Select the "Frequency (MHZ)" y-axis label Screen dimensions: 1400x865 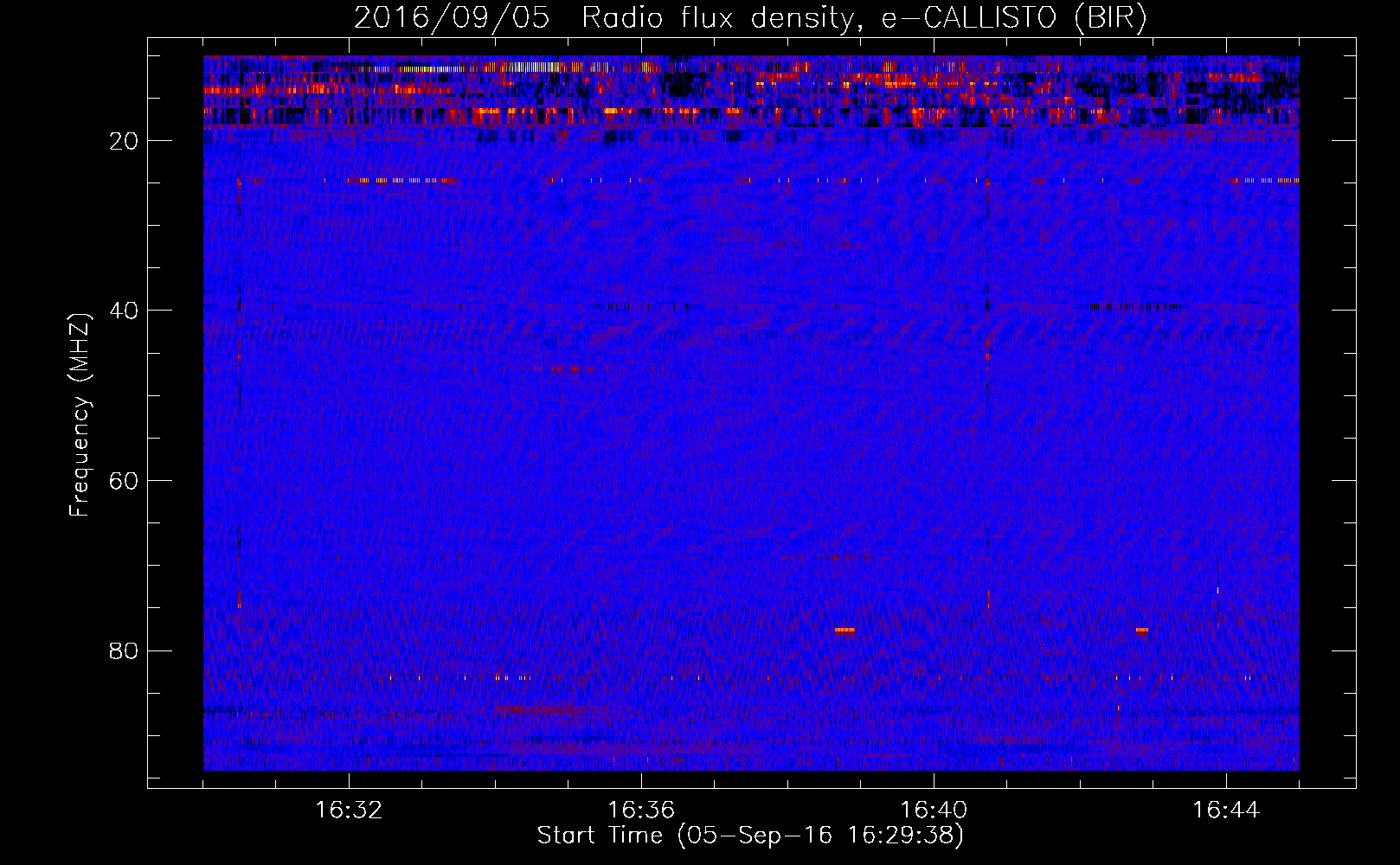pyautogui.click(x=80, y=415)
